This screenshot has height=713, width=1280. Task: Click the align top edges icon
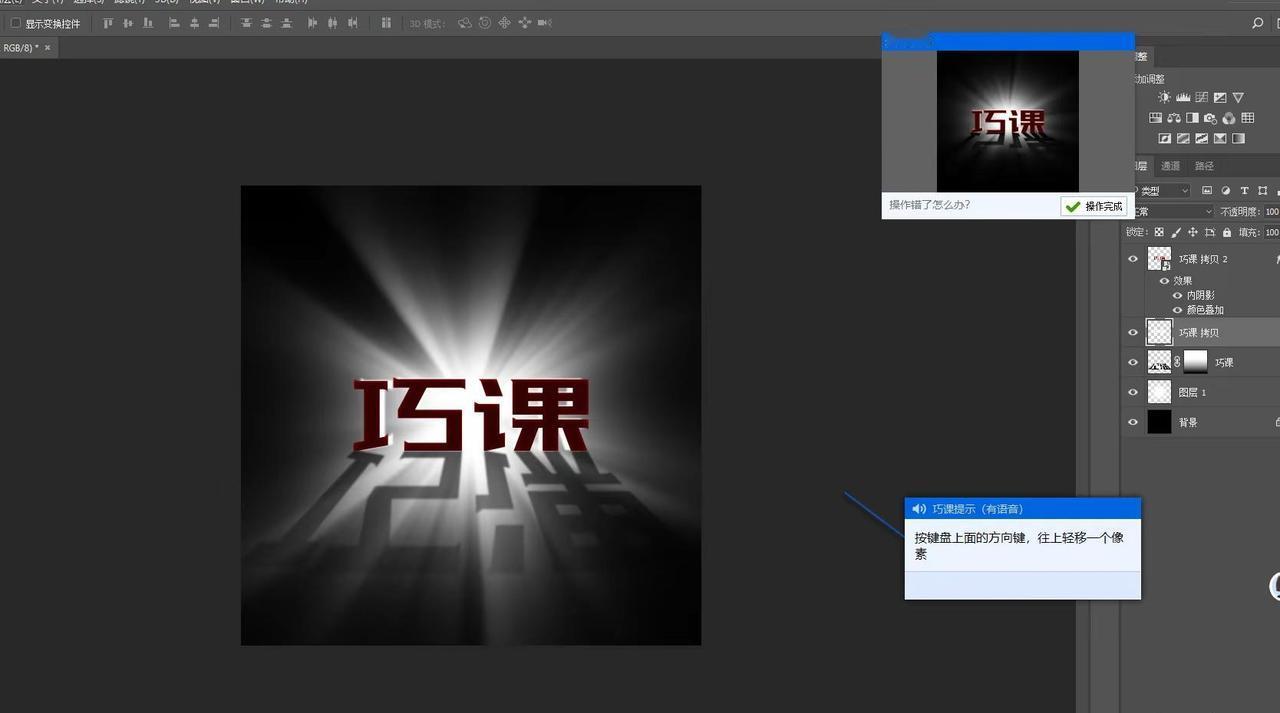coord(108,23)
